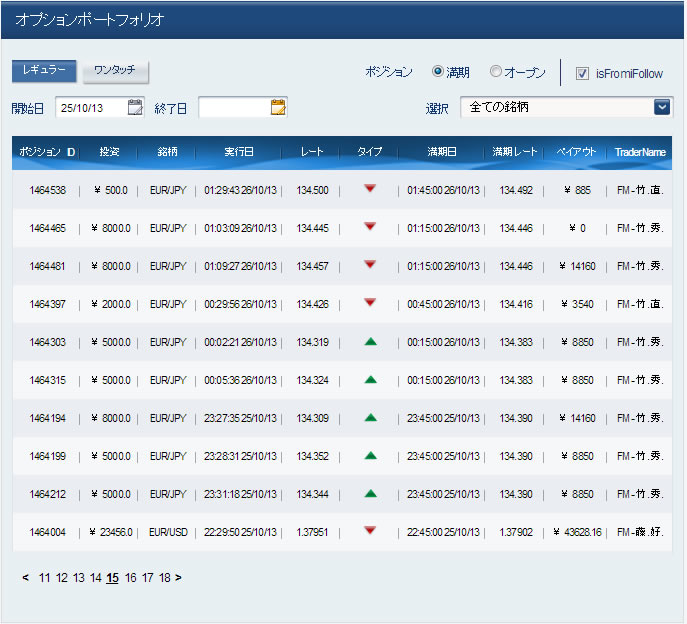Switch to the ワンタッチ tab
Image resolution: width=687 pixels, height=624 pixels.
(x=115, y=71)
